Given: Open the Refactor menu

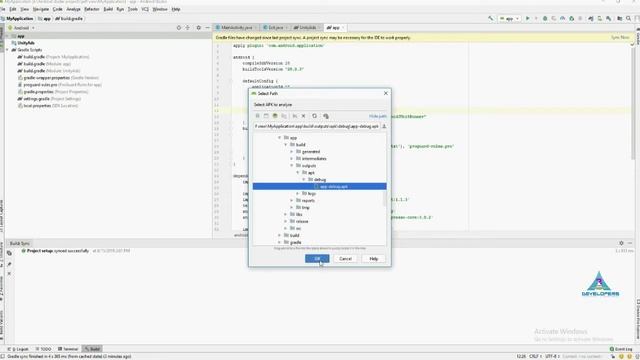Looking at the screenshot, I should 91,9.
